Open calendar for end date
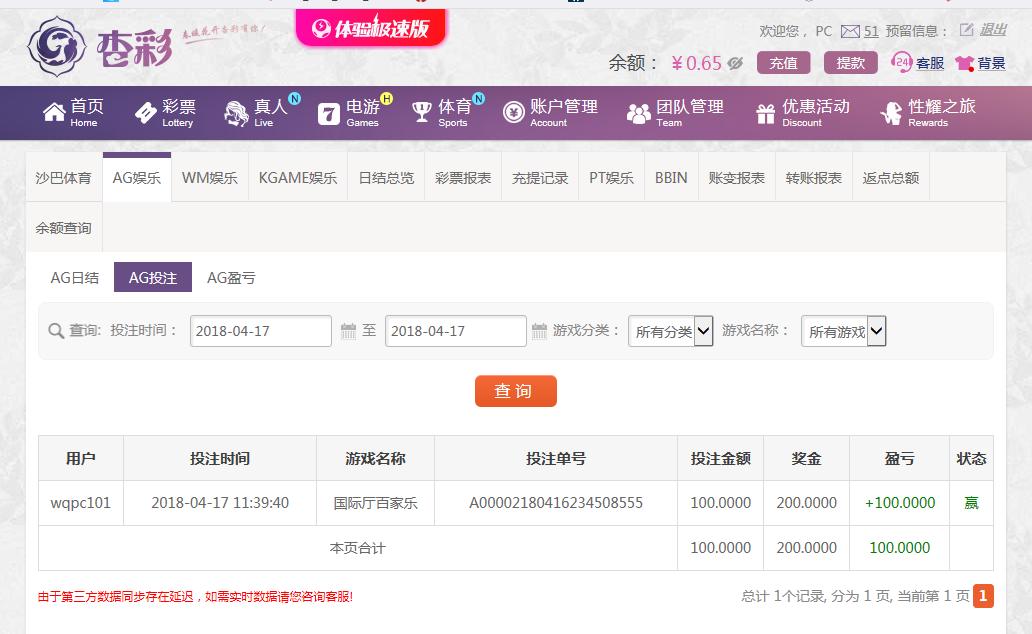 tap(539, 331)
